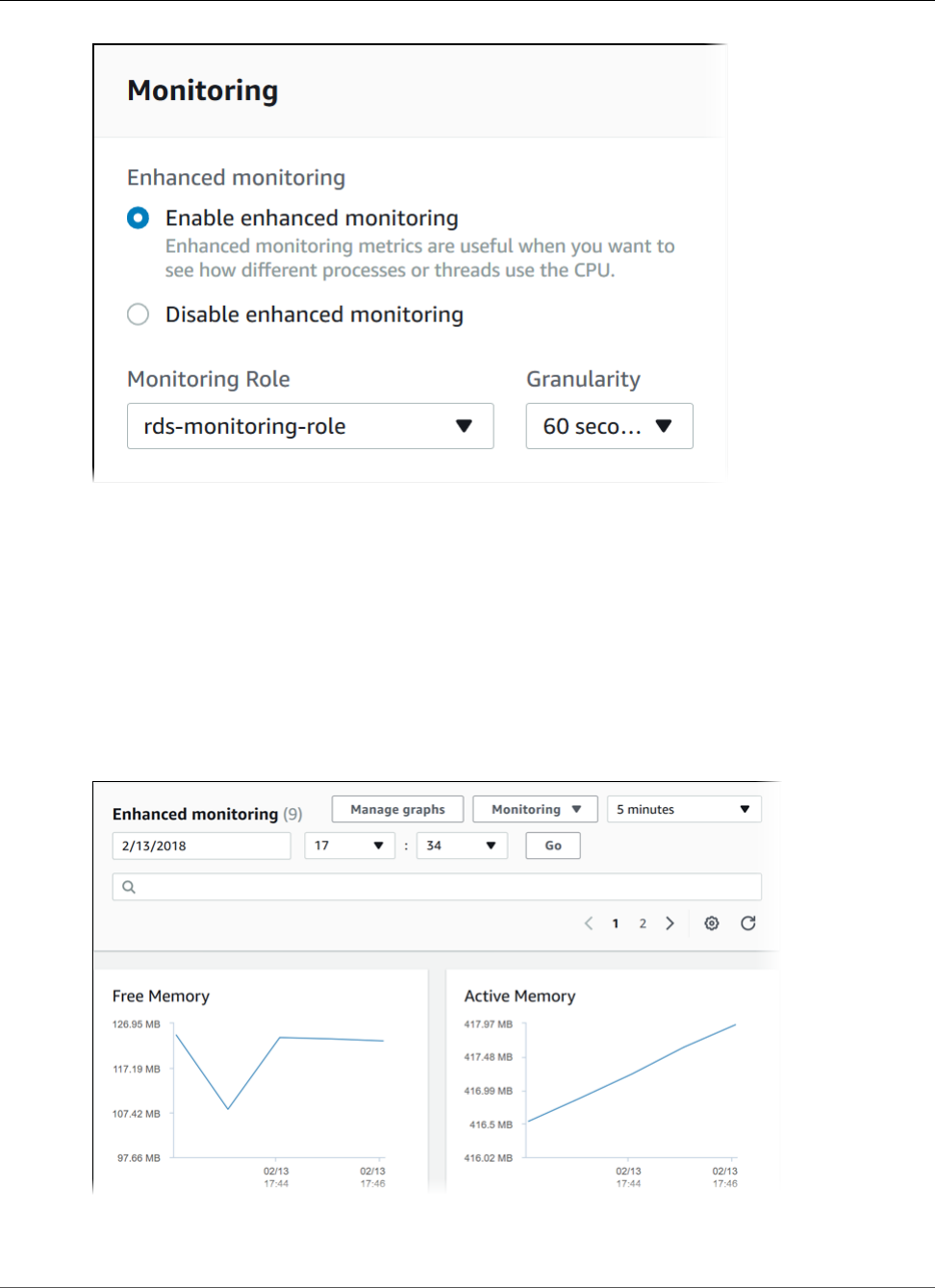Open the Monitoring view menu
This screenshot has width=935, height=1288.
click(x=535, y=810)
